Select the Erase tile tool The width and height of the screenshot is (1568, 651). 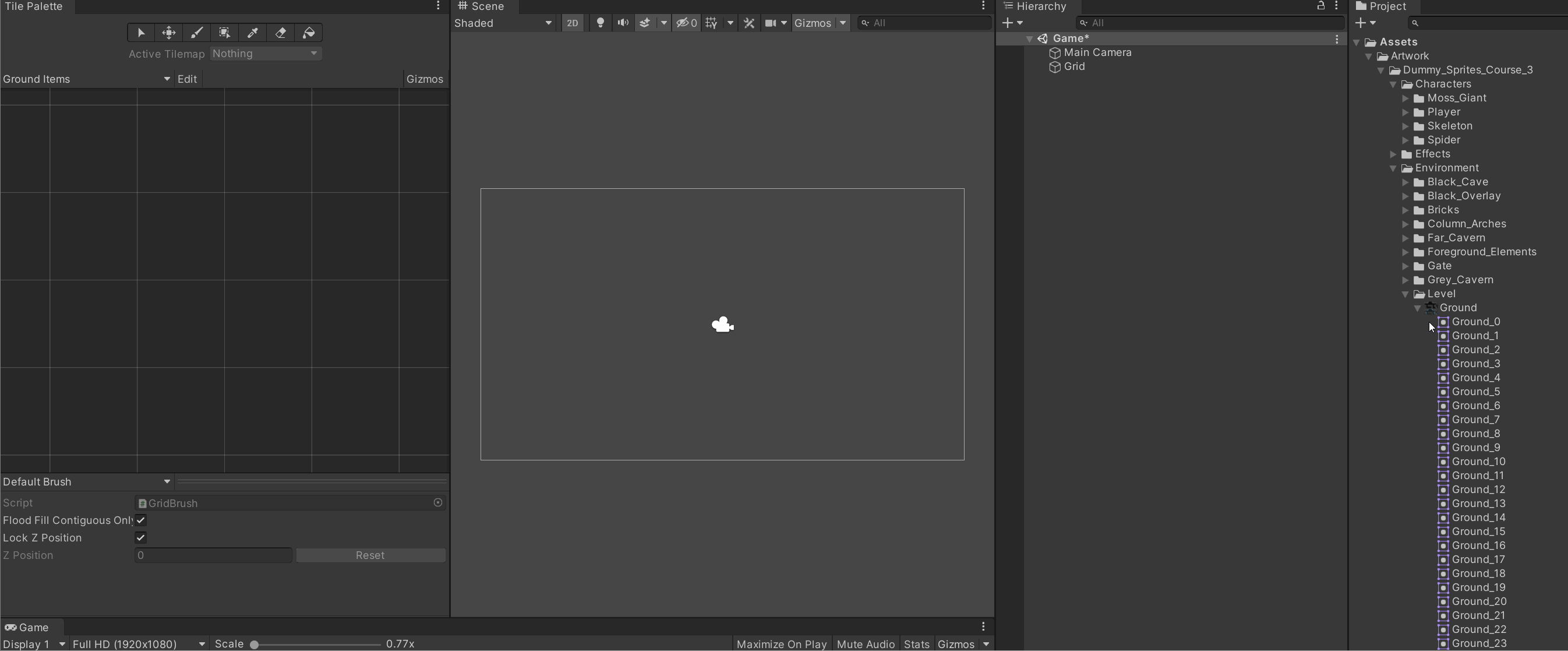coord(281,33)
